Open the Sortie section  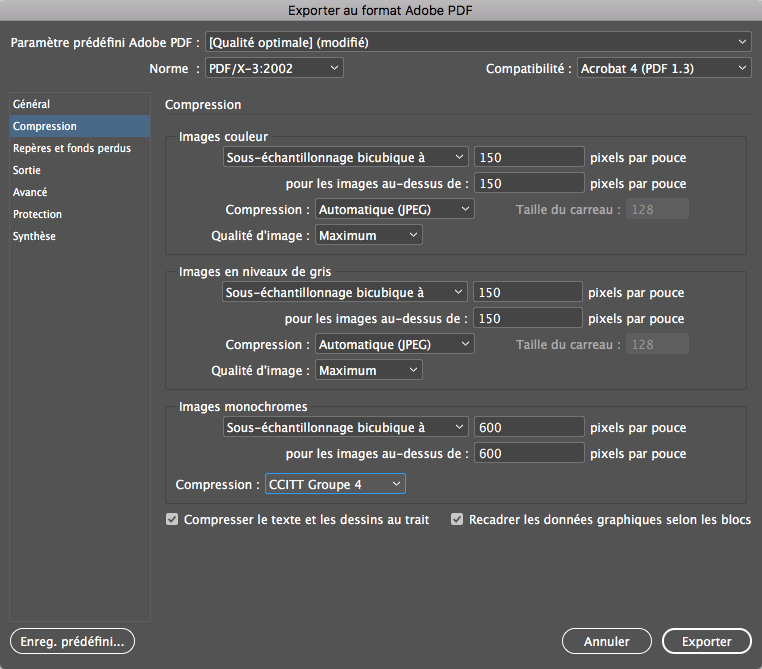[27, 170]
